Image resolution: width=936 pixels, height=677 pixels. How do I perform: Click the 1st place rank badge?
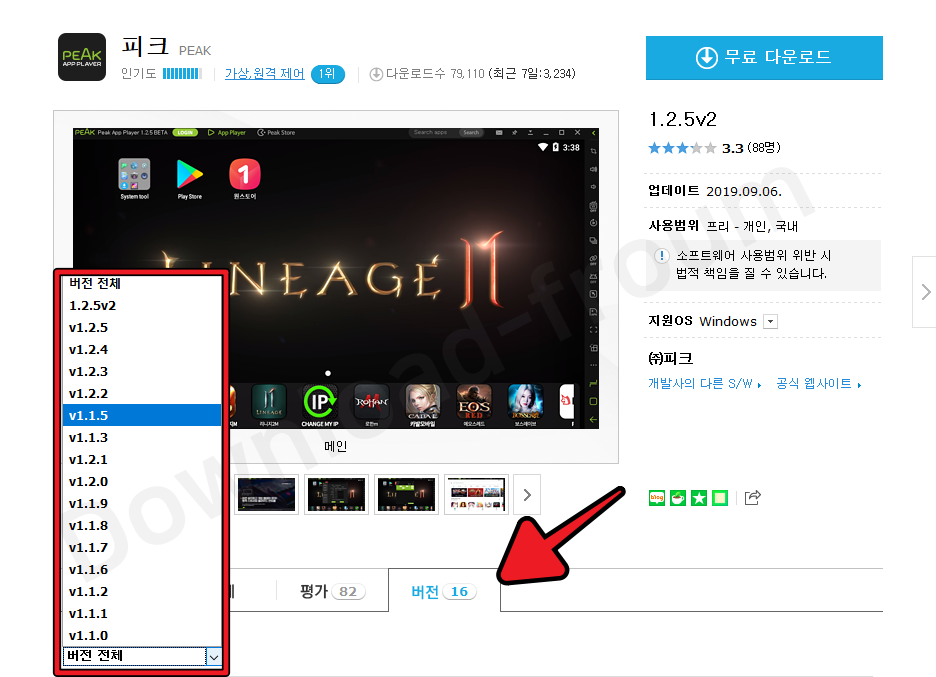point(327,74)
